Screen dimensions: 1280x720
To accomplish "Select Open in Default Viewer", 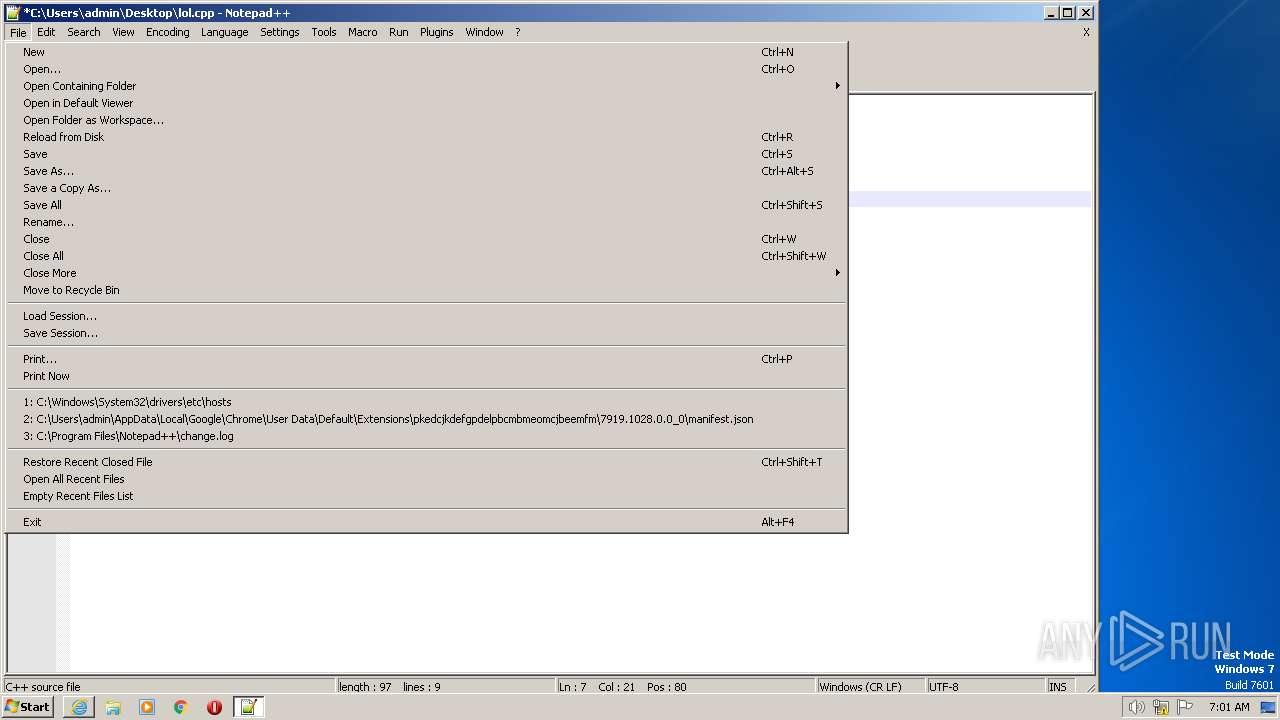I will point(427,103).
